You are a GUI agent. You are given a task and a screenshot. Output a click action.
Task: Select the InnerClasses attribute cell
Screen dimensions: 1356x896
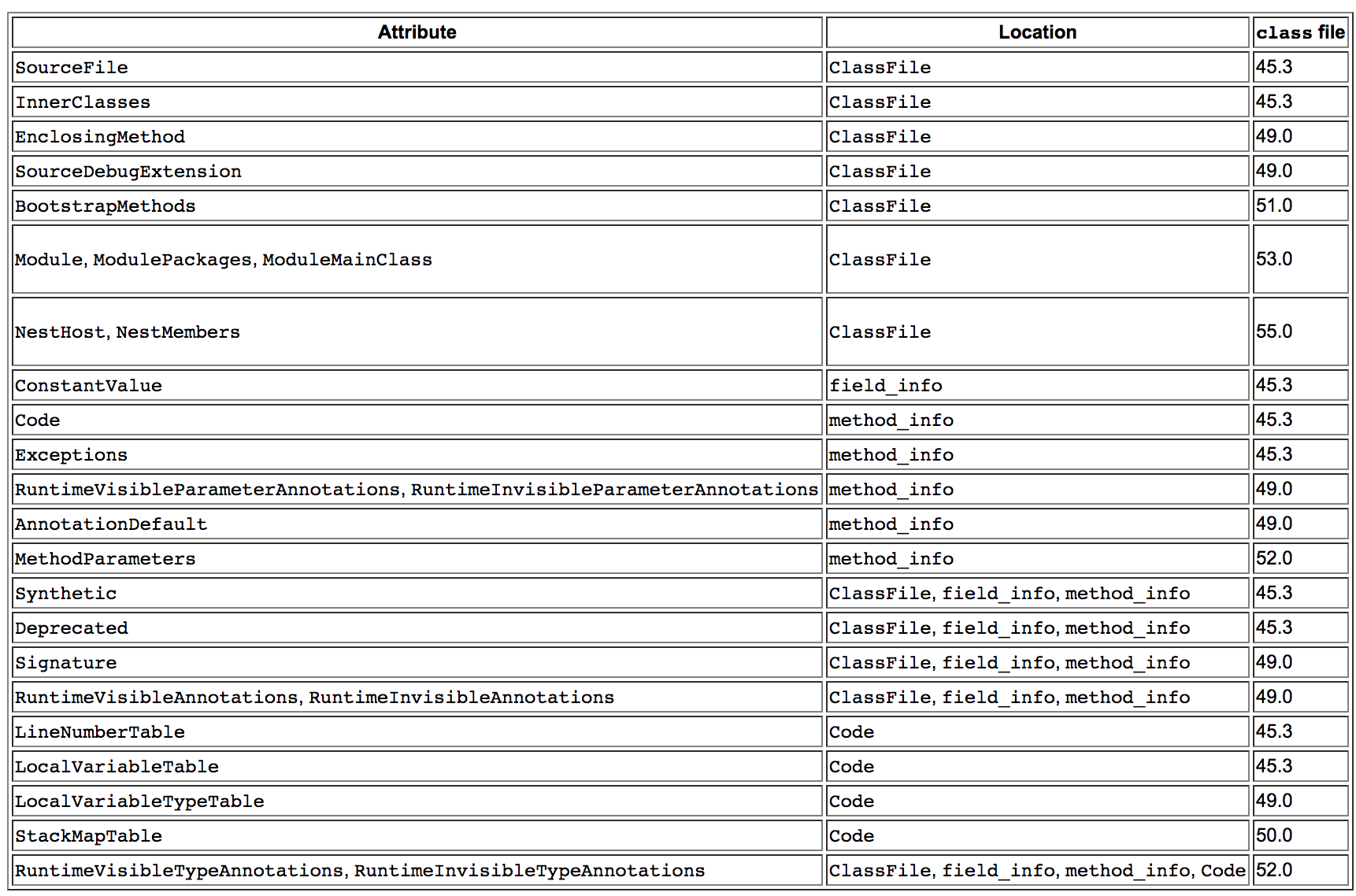(x=417, y=102)
